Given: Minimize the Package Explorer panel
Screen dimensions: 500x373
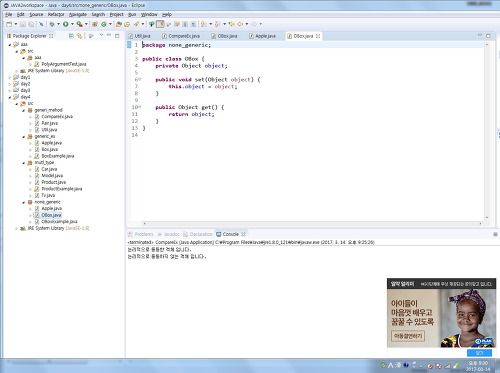Looking at the screenshot, I should [109, 36].
